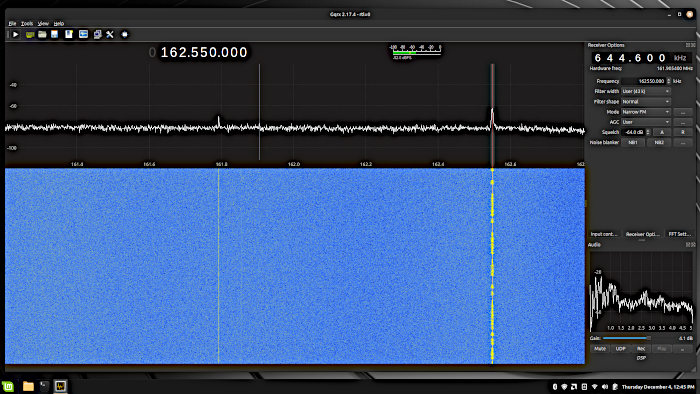Click the Bluetooth tray icon
The height and width of the screenshot is (394, 700).
tap(555, 387)
